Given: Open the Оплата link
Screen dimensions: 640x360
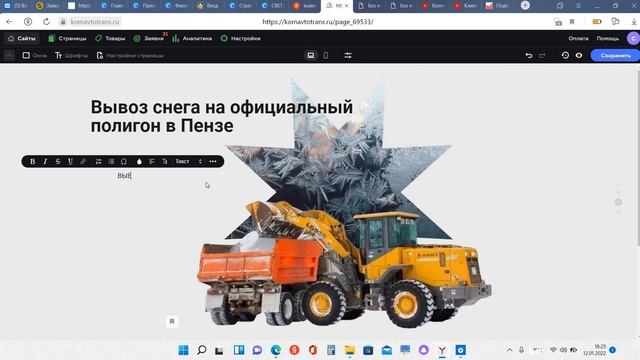Looking at the screenshot, I should [x=578, y=38].
